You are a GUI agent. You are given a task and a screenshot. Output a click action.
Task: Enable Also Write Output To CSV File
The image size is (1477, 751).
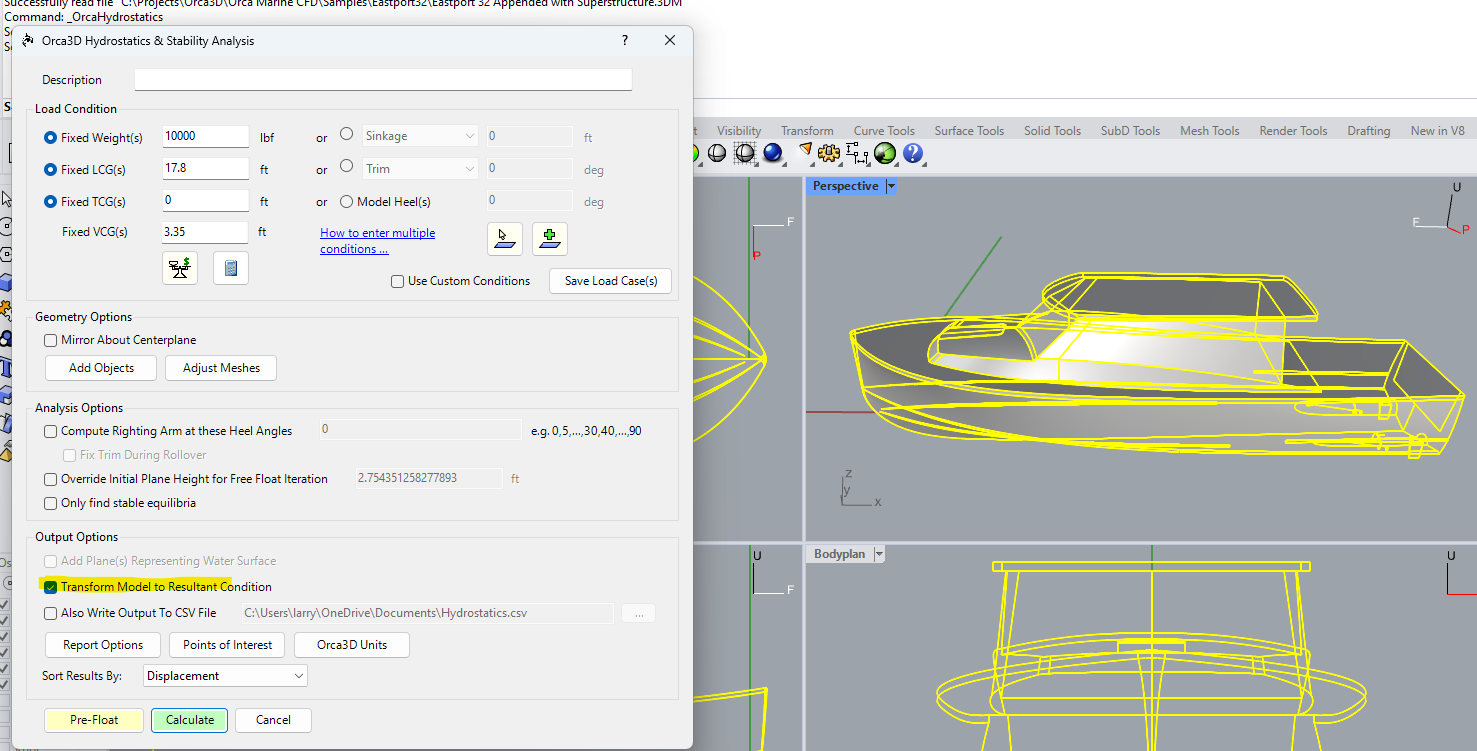tap(51, 614)
